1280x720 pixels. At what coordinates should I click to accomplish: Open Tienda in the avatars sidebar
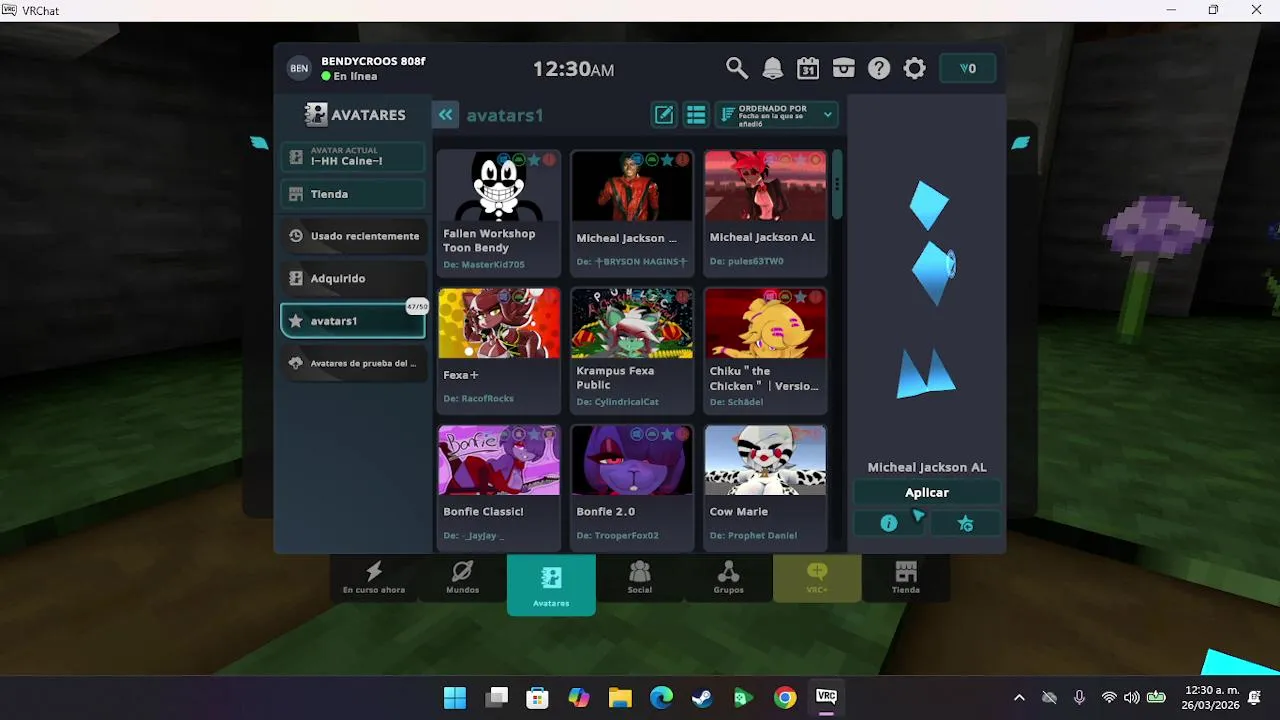(353, 194)
